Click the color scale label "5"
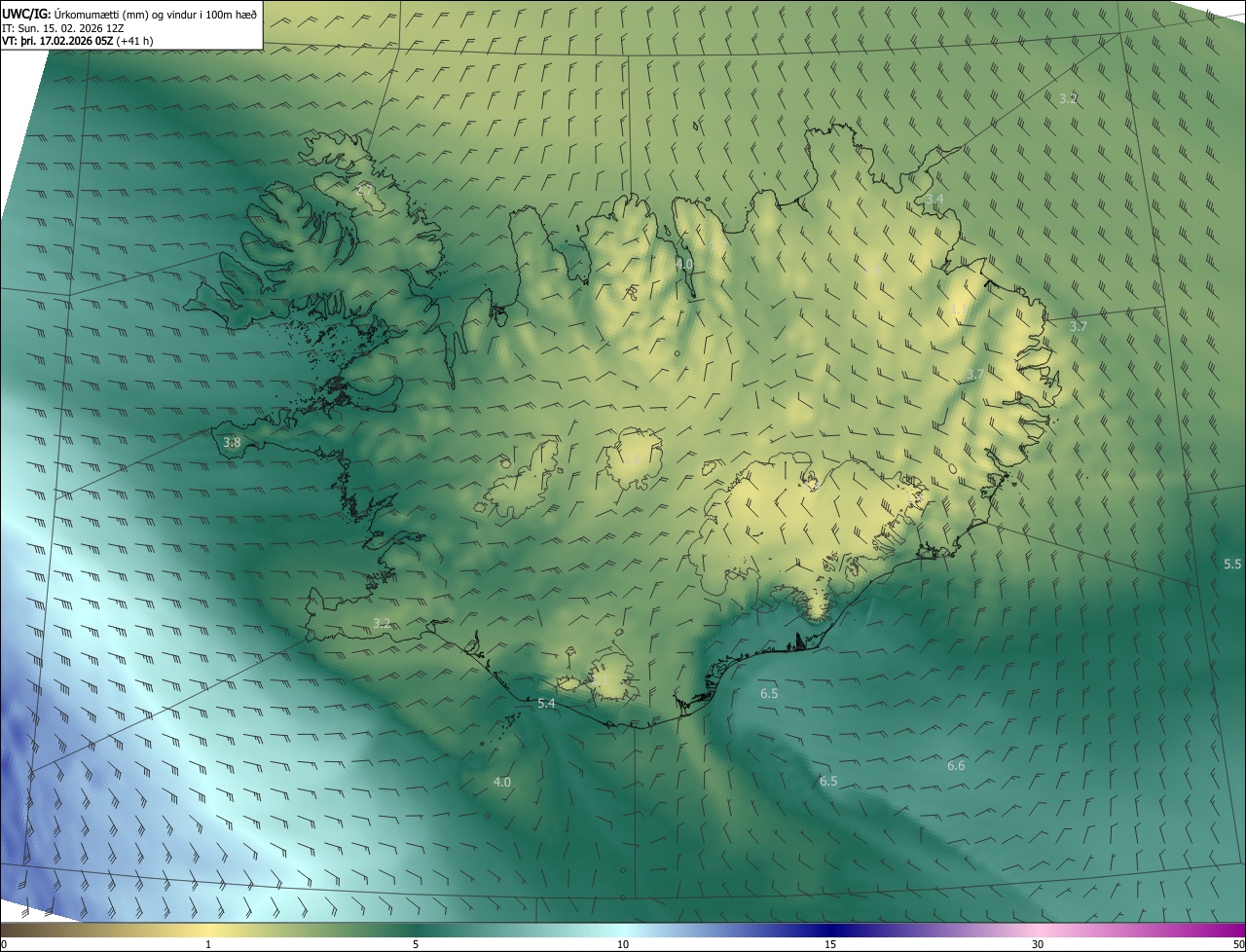The image size is (1246, 952). point(416,944)
